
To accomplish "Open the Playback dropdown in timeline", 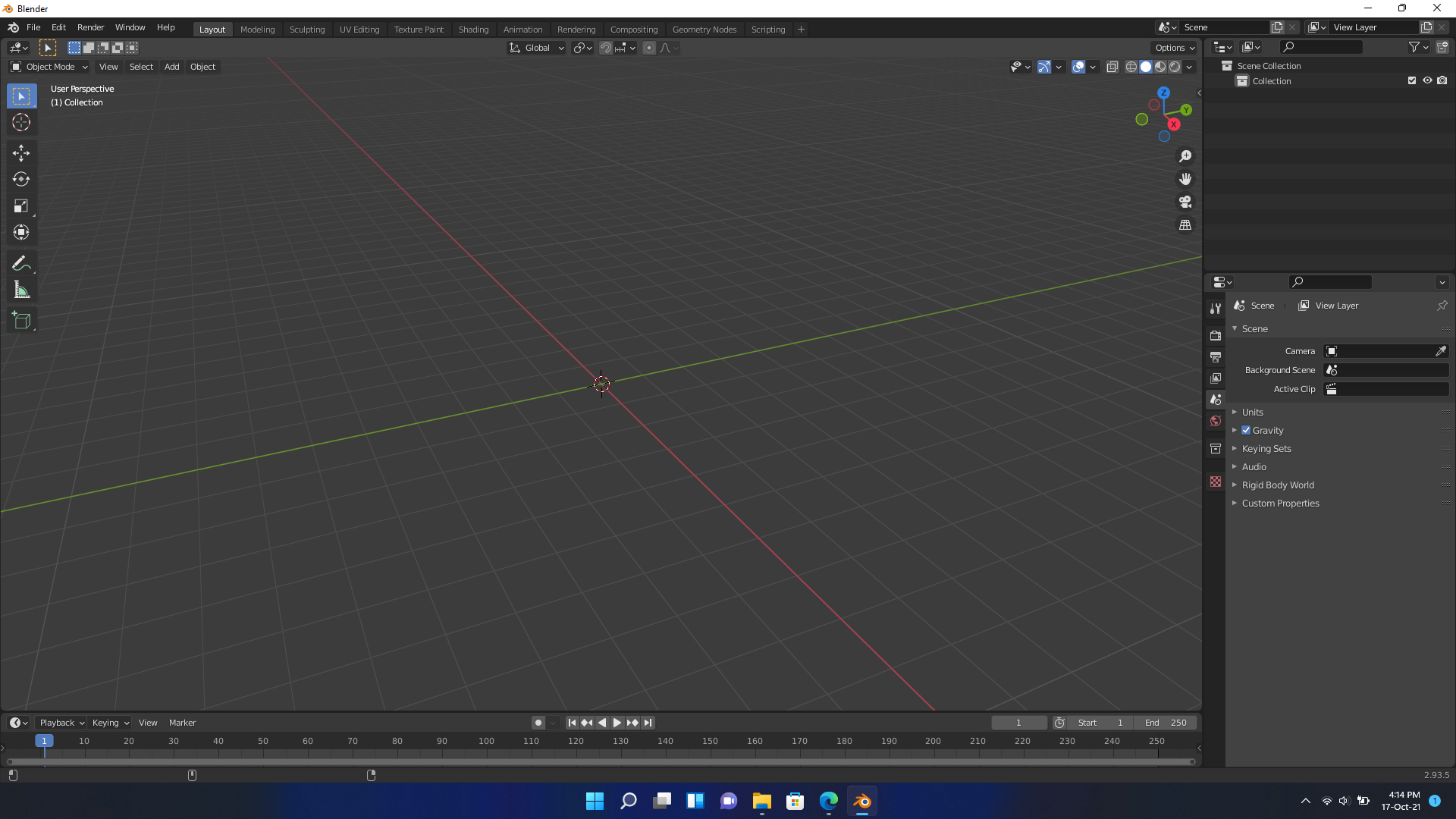I will 61,723.
